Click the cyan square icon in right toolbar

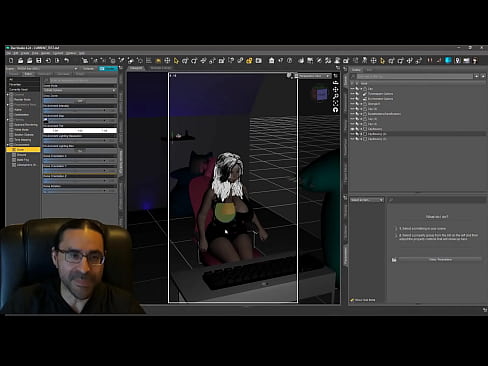pyautogui.click(x=448, y=60)
